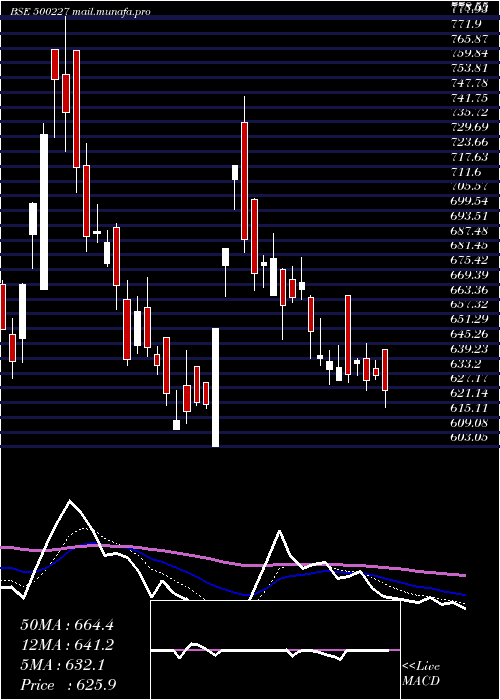Select the 645.26 price axis label
This screenshot has width=500, height=700.
coord(470,334)
